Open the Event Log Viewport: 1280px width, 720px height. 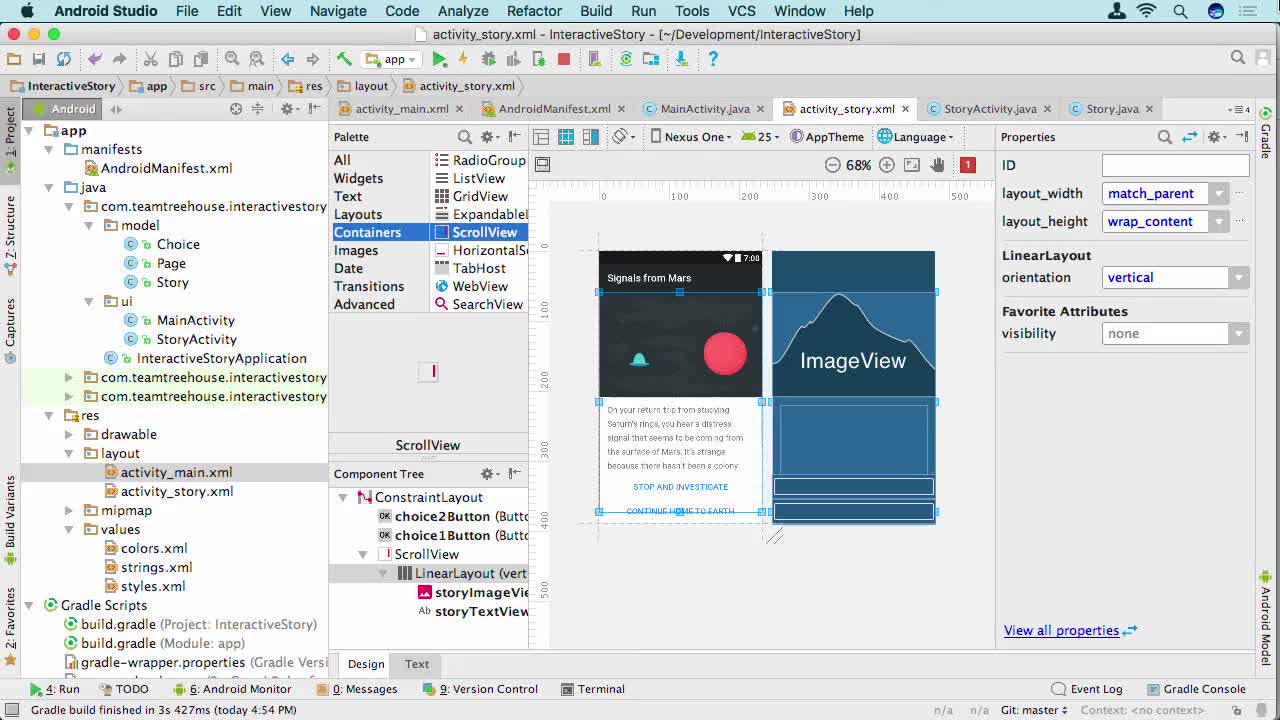[x=1087, y=689]
